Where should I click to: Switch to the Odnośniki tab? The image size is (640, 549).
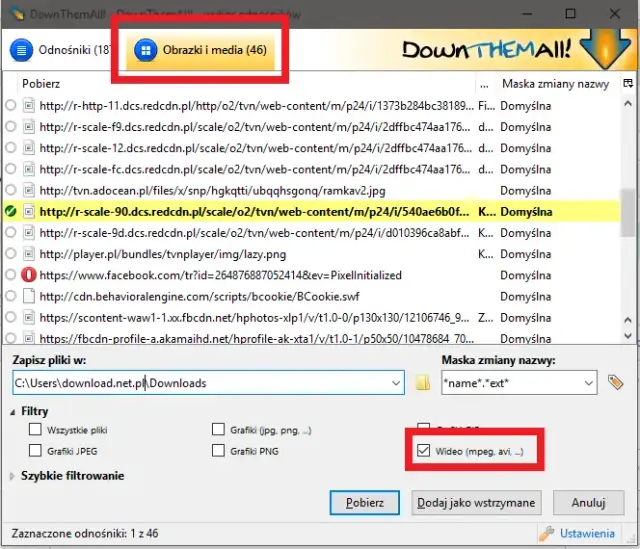[60, 50]
